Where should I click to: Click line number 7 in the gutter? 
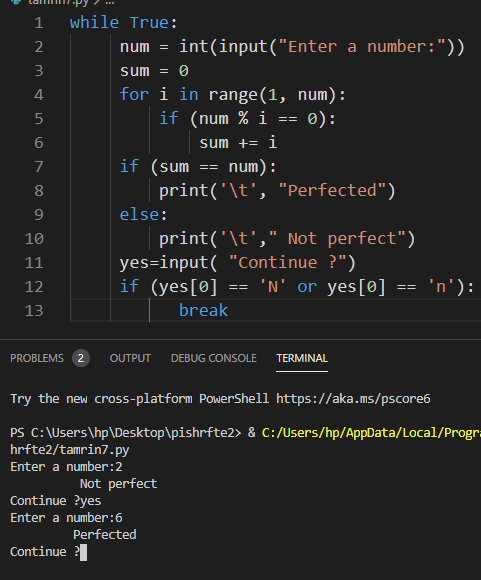38,167
